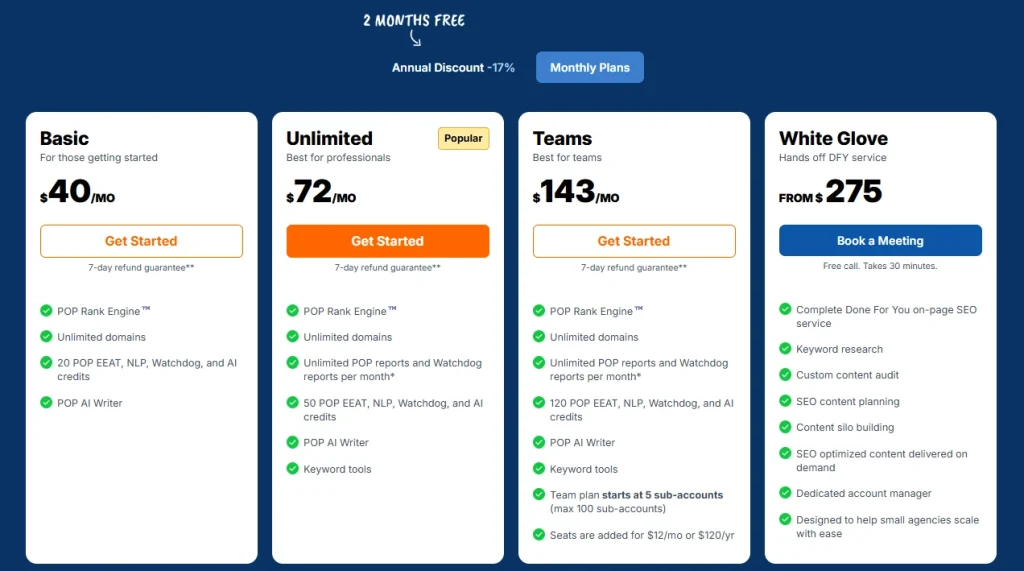Viewport: 1024px width, 571px height.
Task: Click the White Glove plan title
Action: coord(833,138)
